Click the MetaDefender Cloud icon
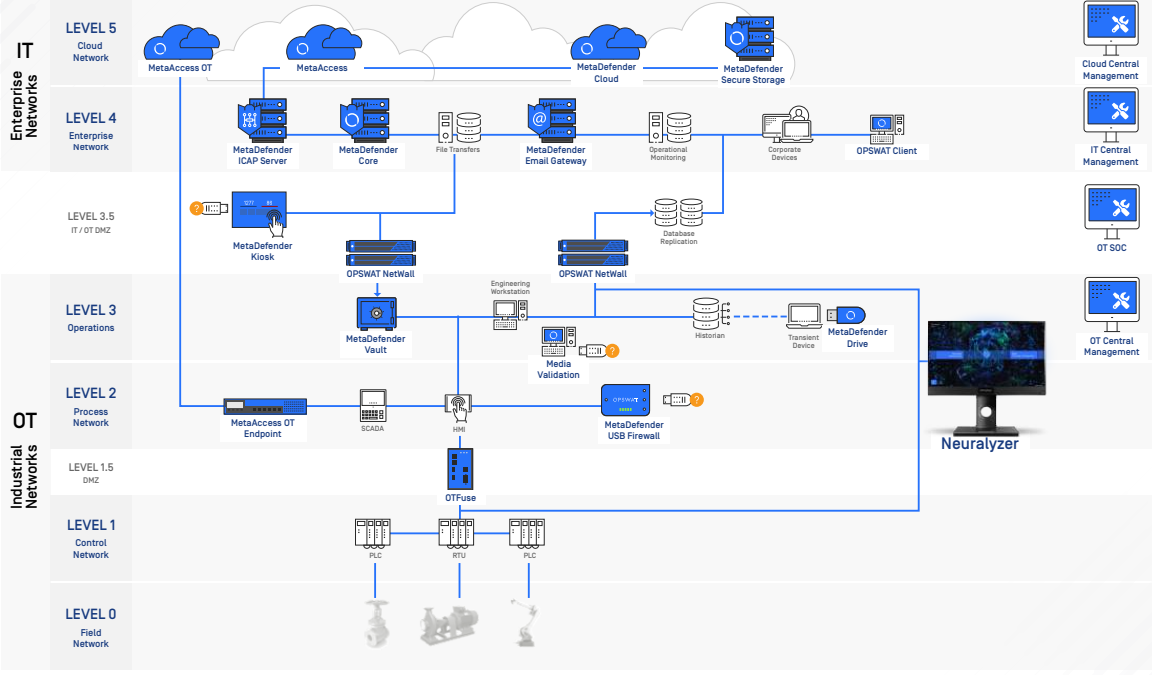 (608, 43)
